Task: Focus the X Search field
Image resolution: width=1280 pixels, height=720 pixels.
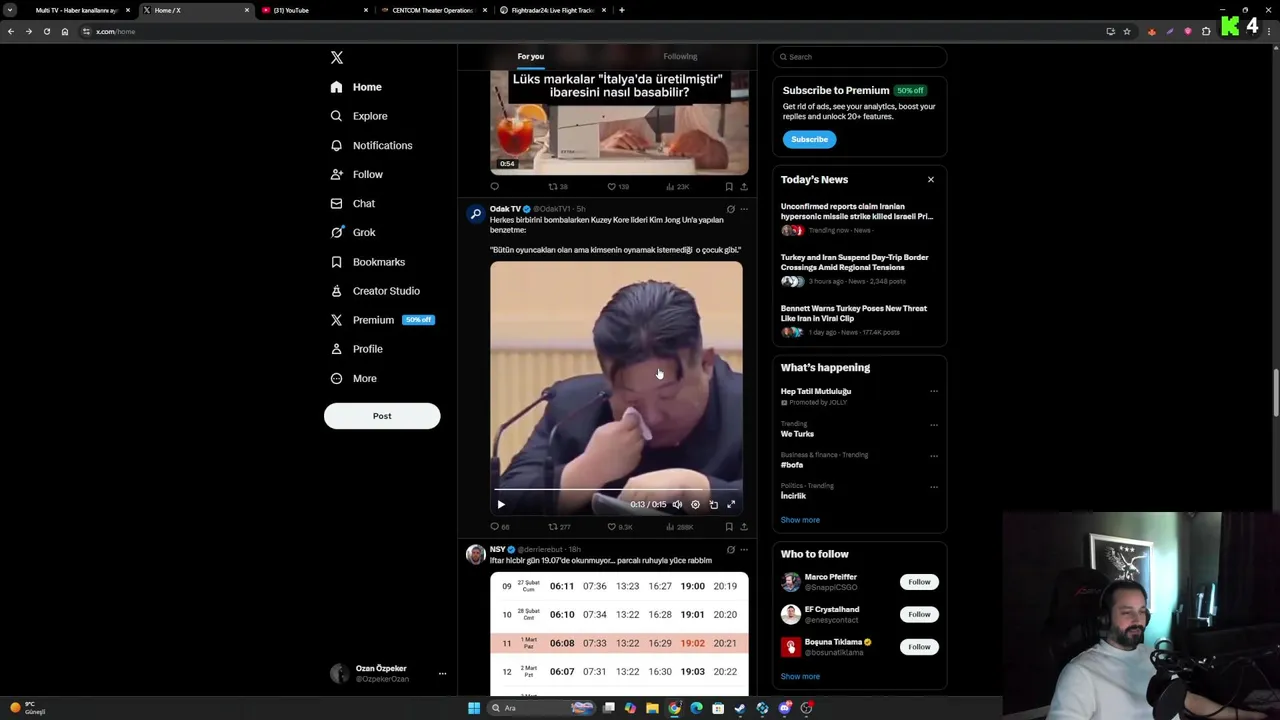Action: tap(859, 57)
